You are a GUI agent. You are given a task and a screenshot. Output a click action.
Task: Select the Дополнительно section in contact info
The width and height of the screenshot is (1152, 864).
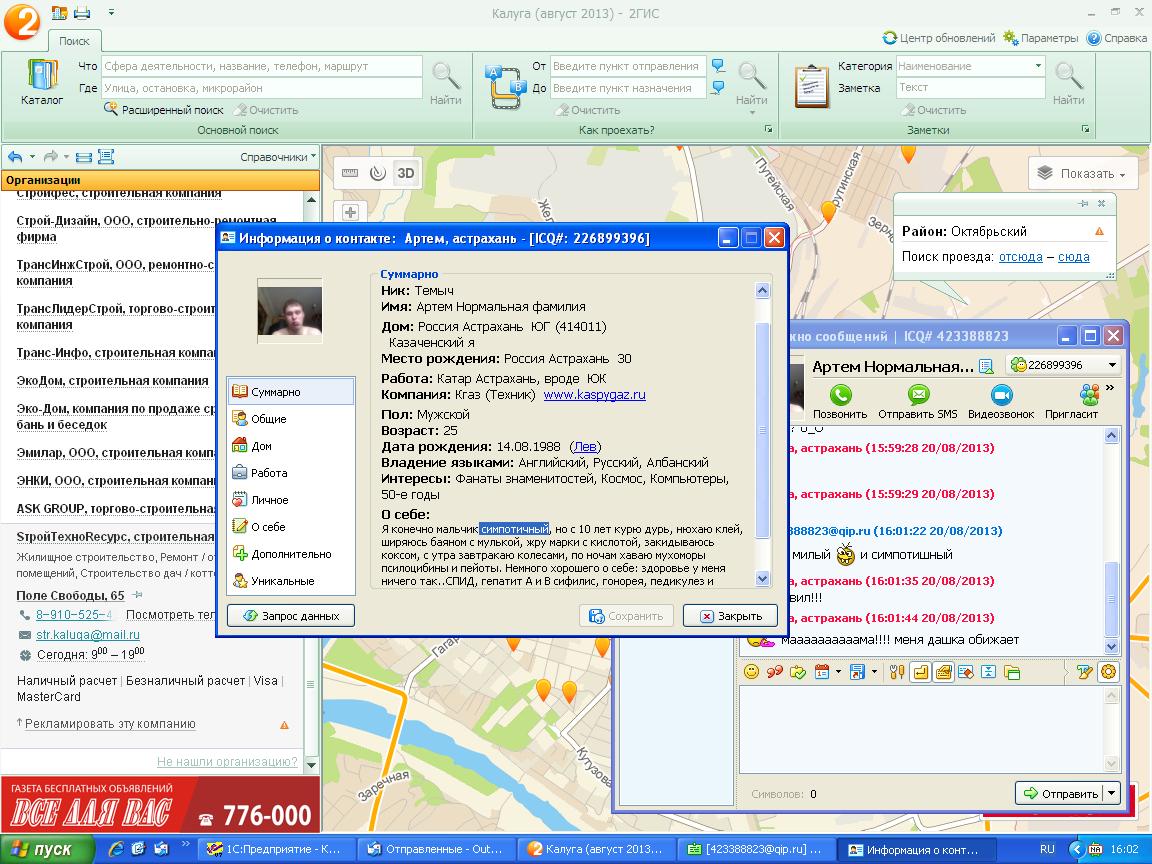[x=291, y=554]
